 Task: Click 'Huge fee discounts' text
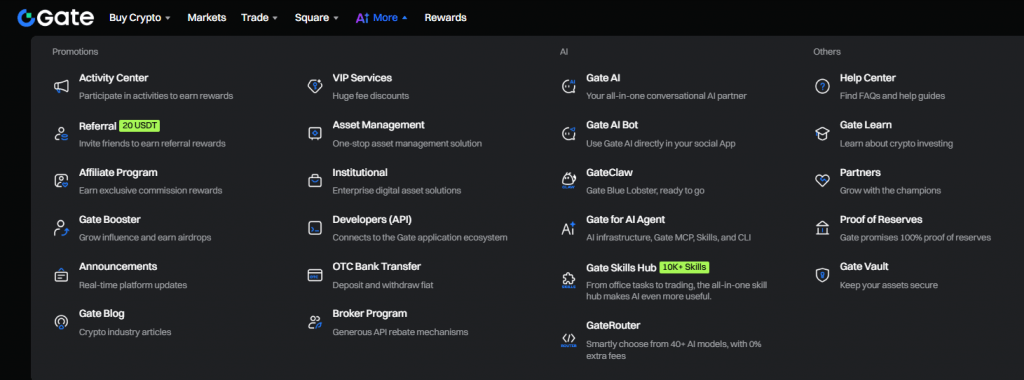(x=370, y=96)
